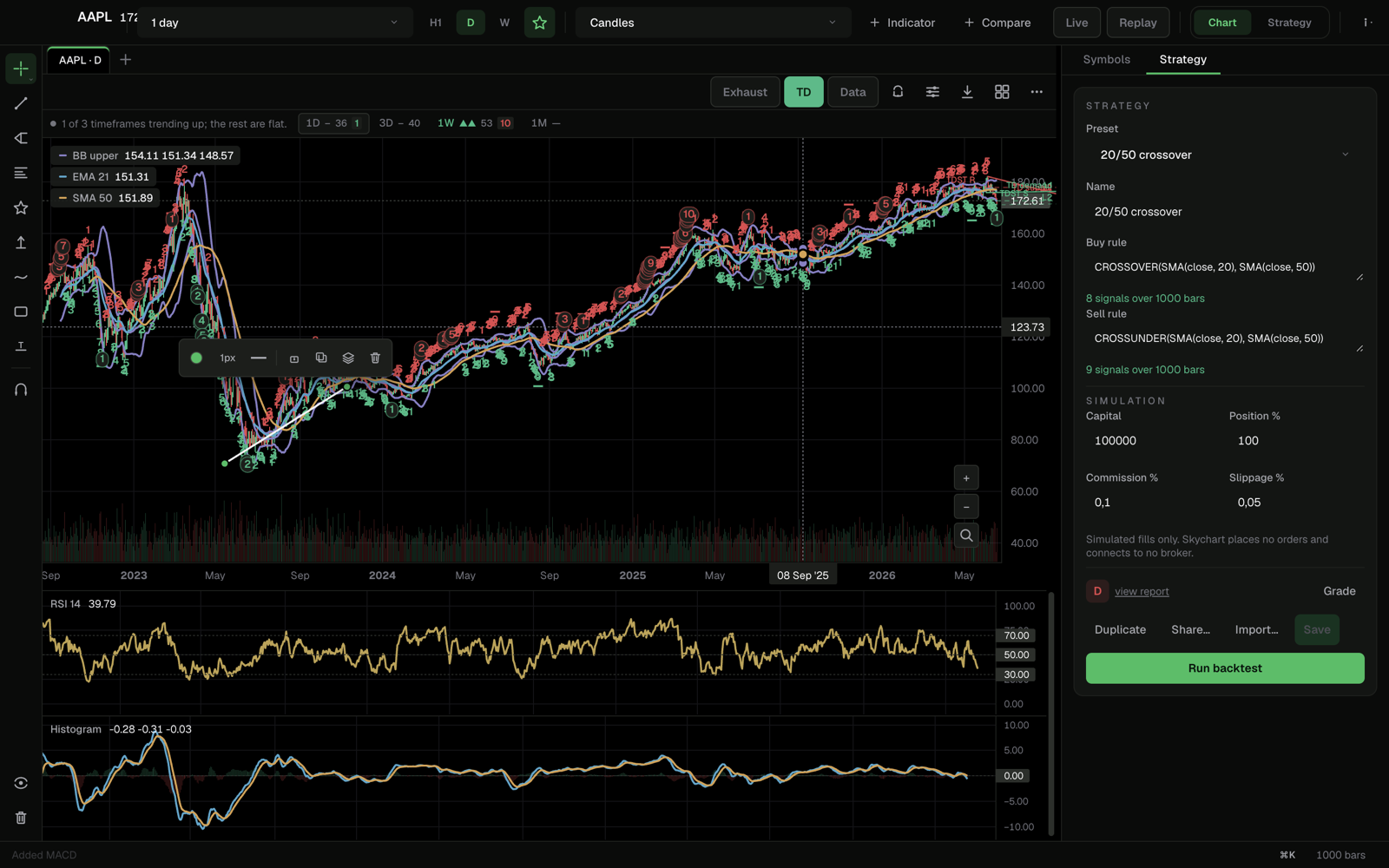Screen dimensions: 1389x868
Task: Click the Compare button
Action: 997,23
